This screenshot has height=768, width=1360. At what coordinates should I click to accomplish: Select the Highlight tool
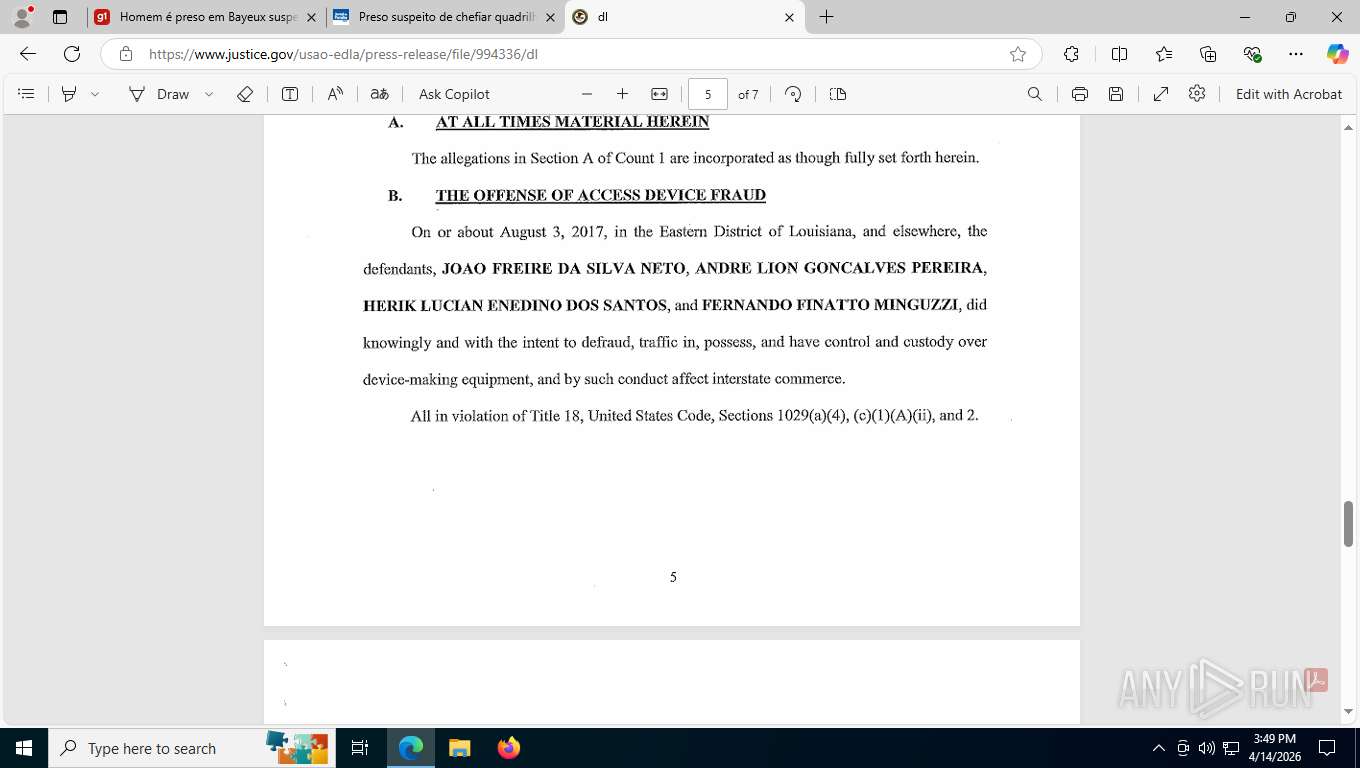69,94
